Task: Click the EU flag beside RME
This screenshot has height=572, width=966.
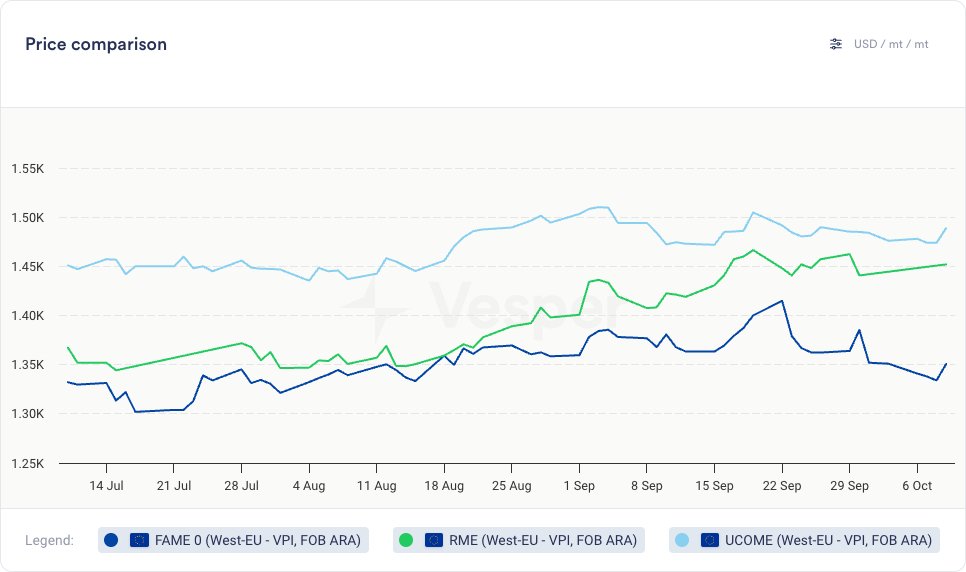Action: 434,540
